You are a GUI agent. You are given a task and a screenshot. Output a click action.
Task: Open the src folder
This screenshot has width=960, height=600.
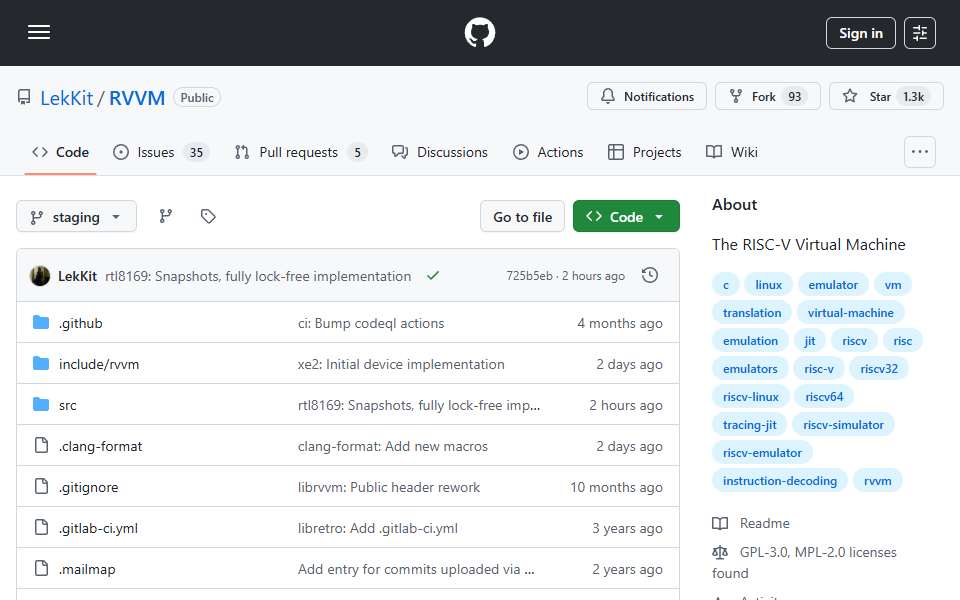(67, 405)
